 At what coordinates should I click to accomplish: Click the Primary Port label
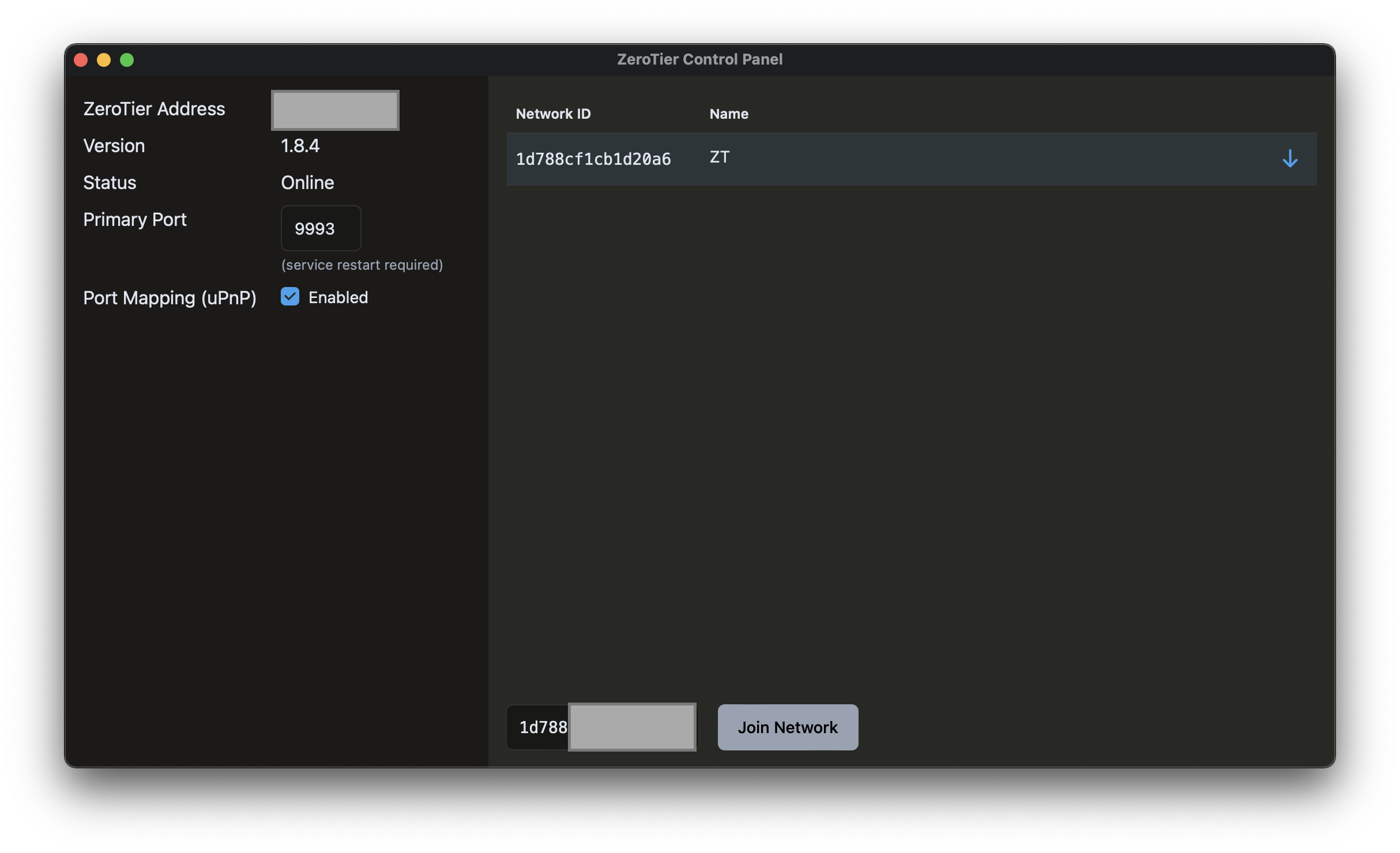pyautogui.click(x=135, y=220)
